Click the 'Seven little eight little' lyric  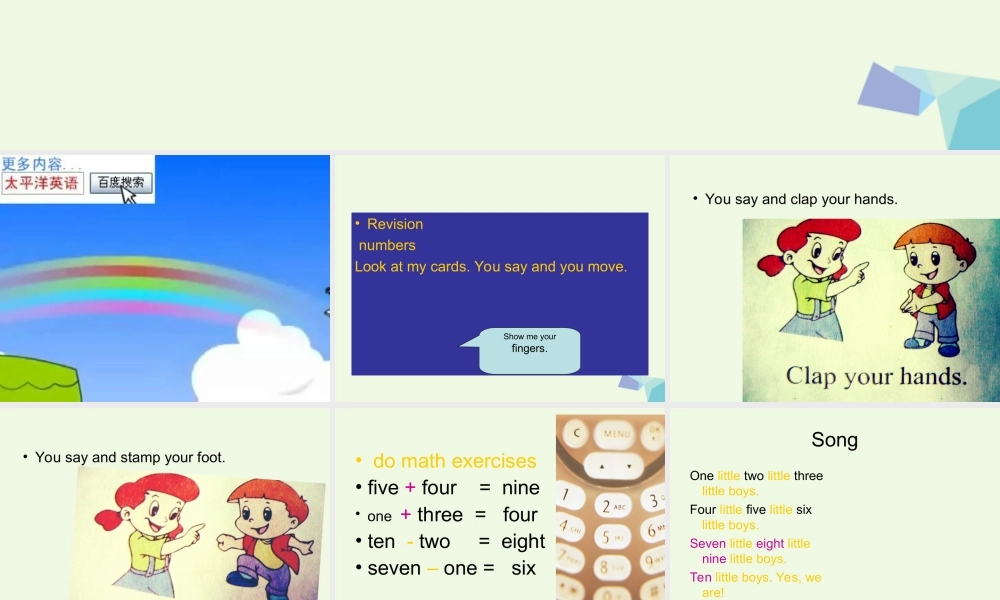coord(749,543)
